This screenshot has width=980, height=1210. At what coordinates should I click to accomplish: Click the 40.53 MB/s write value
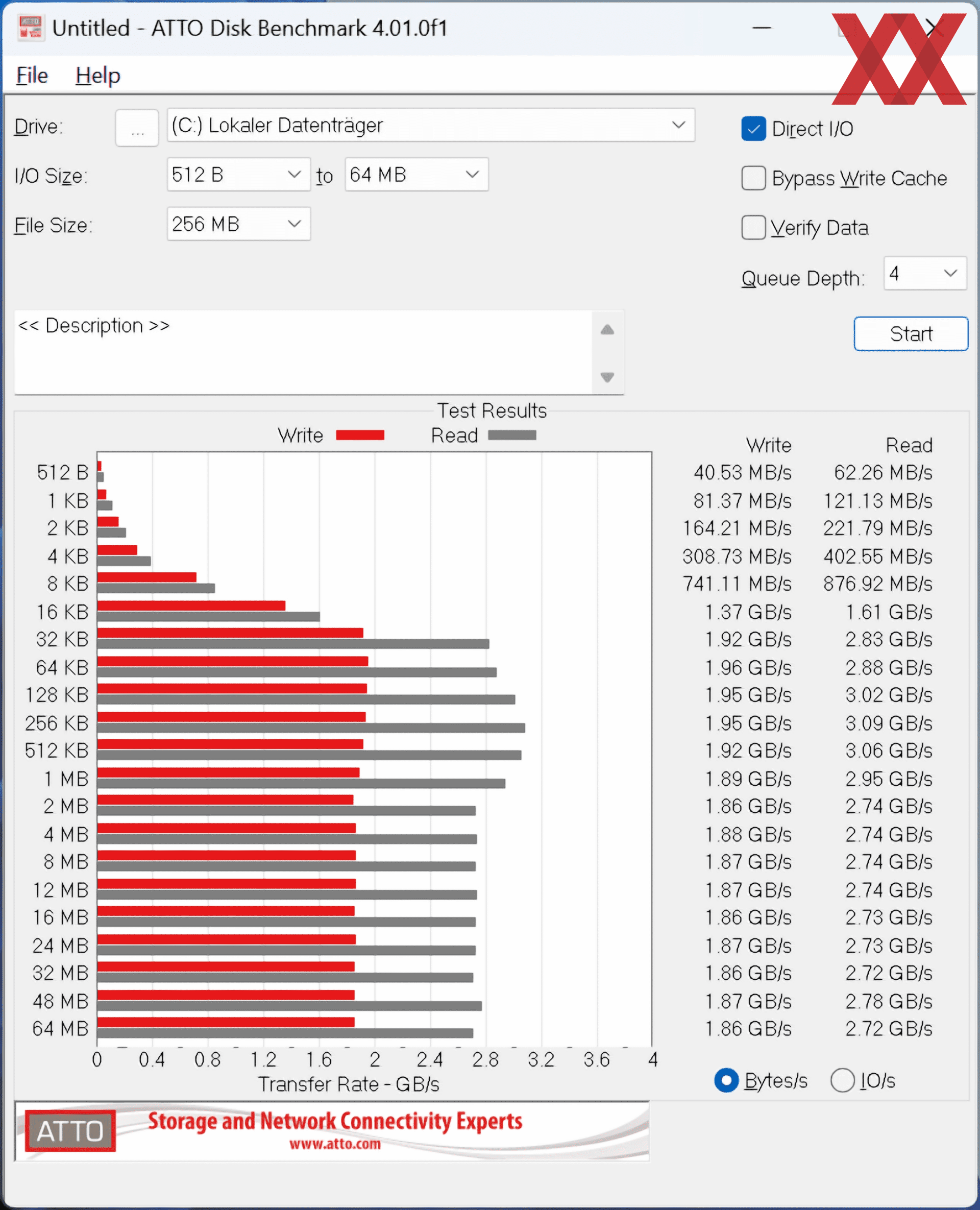tap(742, 473)
